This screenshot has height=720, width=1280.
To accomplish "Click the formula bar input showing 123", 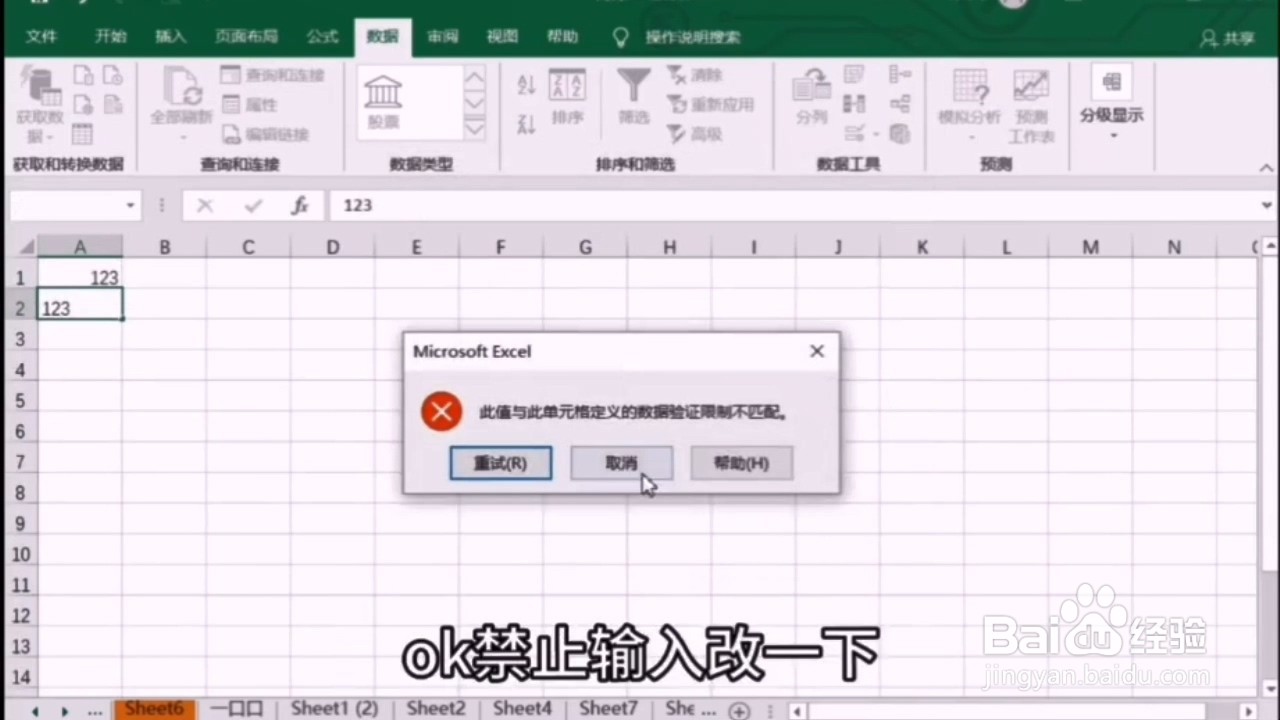I will (x=792, y=205).
